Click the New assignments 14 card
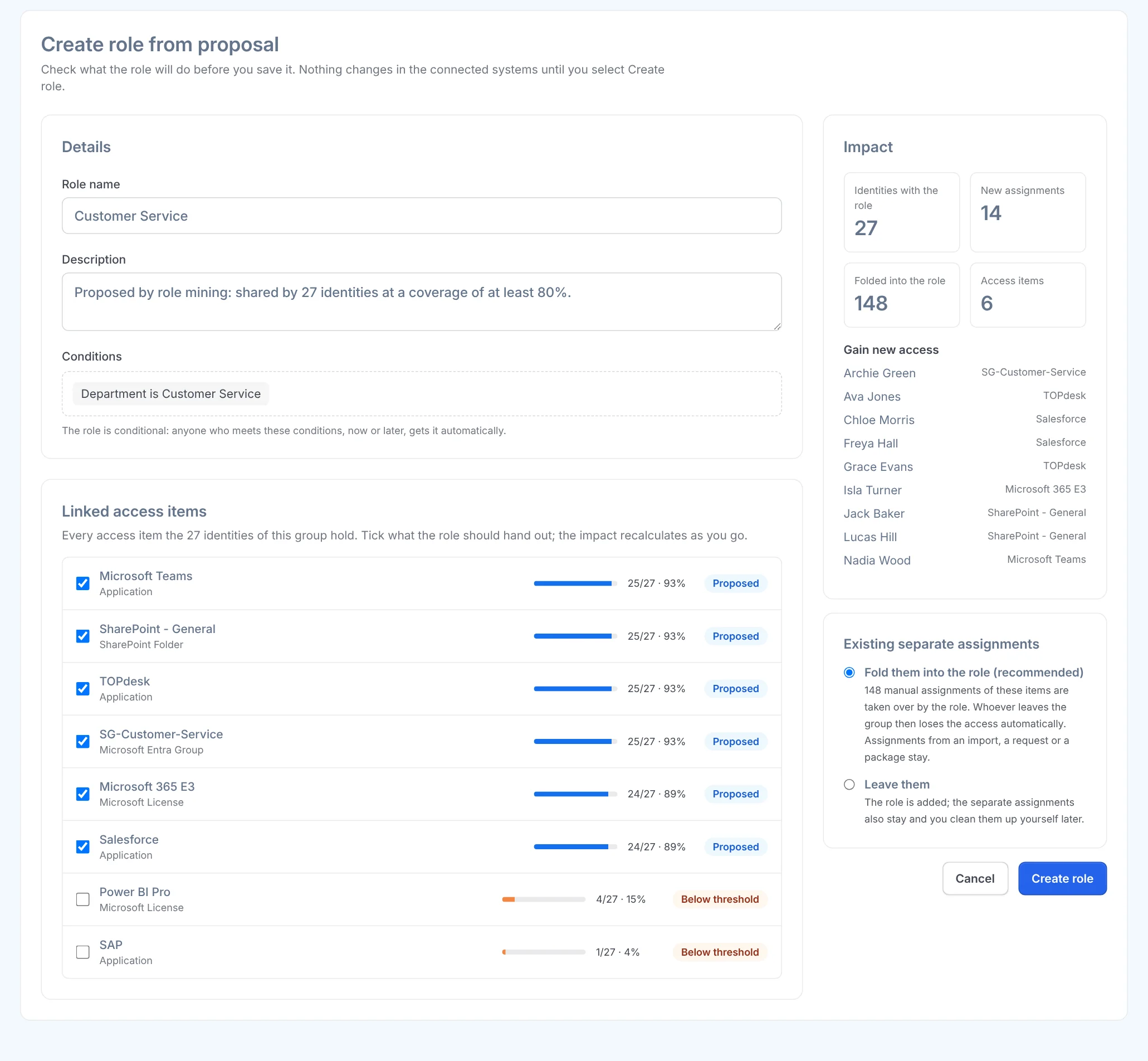1148x1061 pixels. pyautogui.click(x=1028, y=212)
